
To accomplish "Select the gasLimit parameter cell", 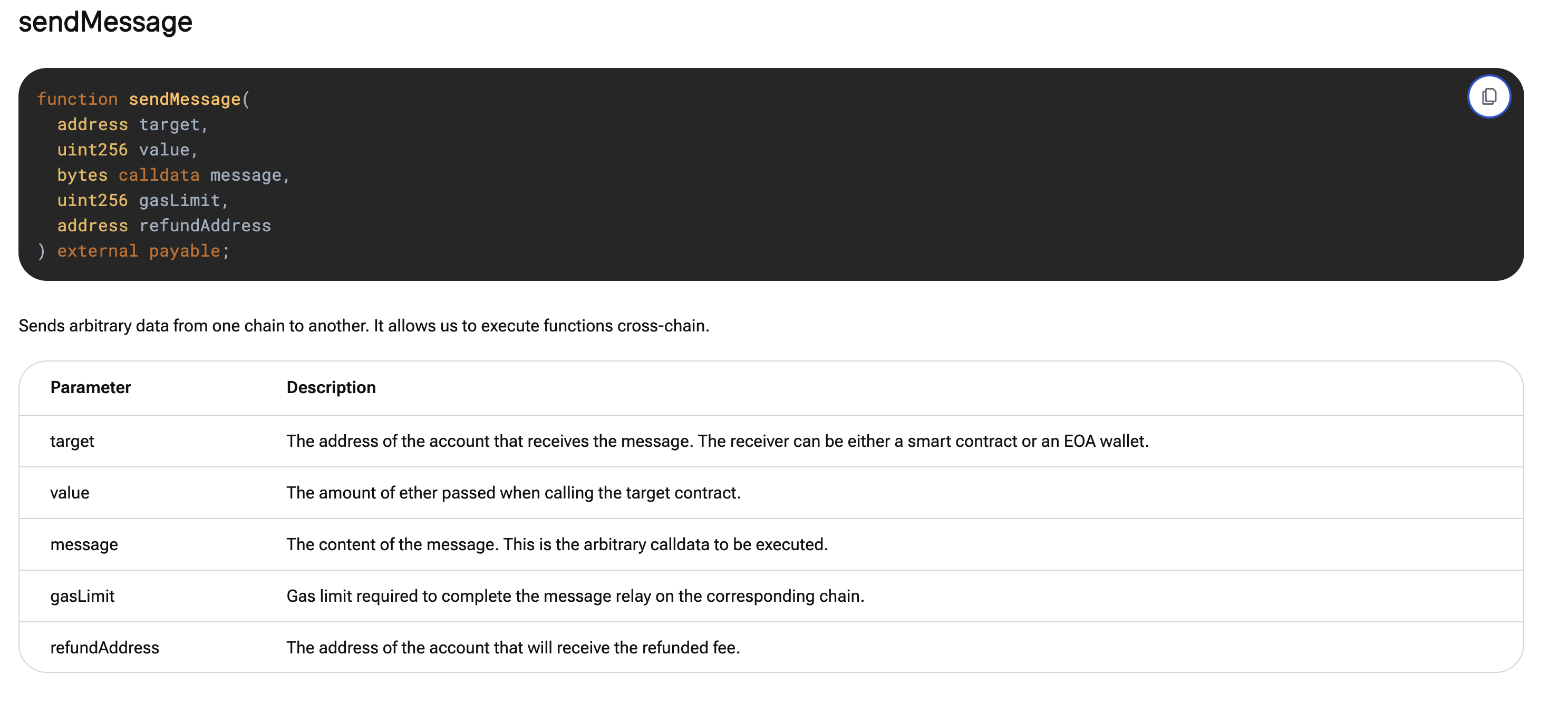I will pos(82,597).
